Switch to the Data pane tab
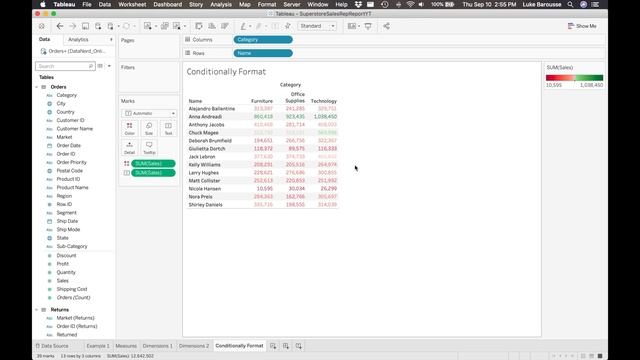 click(44, 40)
